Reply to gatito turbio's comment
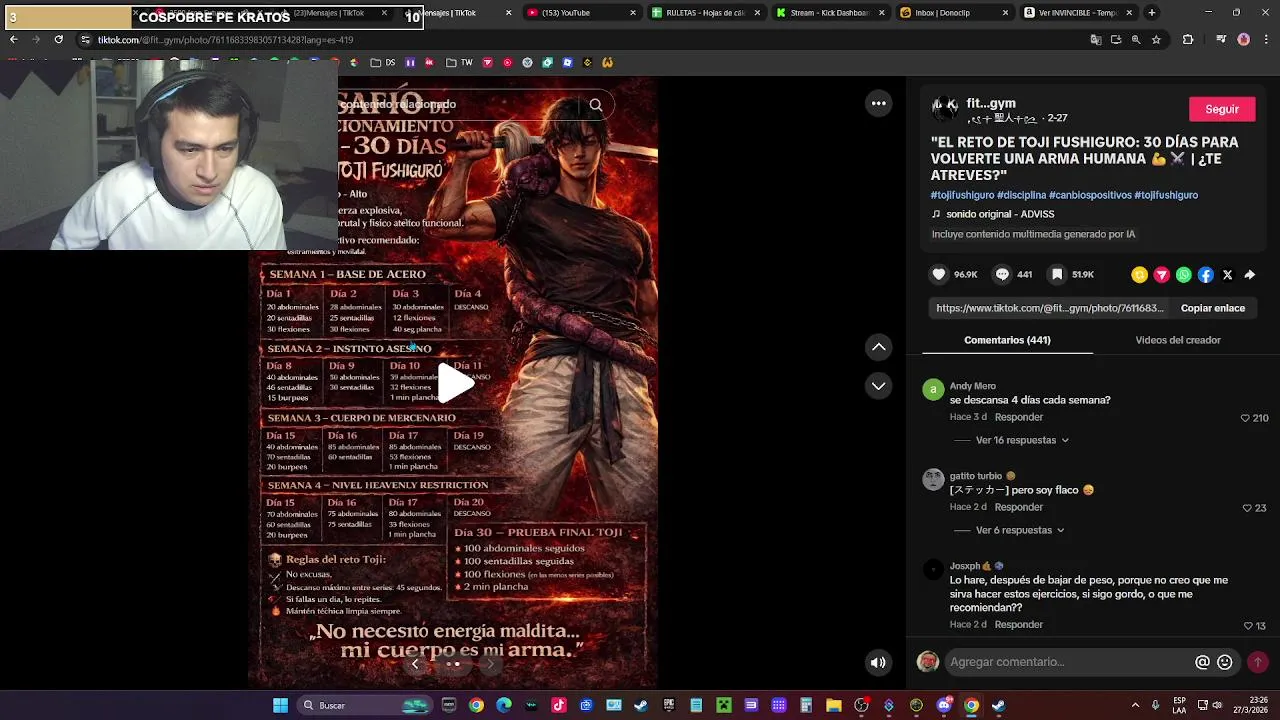The image size is (1280, 720). pyautogui.click(x=1019, y=507)
